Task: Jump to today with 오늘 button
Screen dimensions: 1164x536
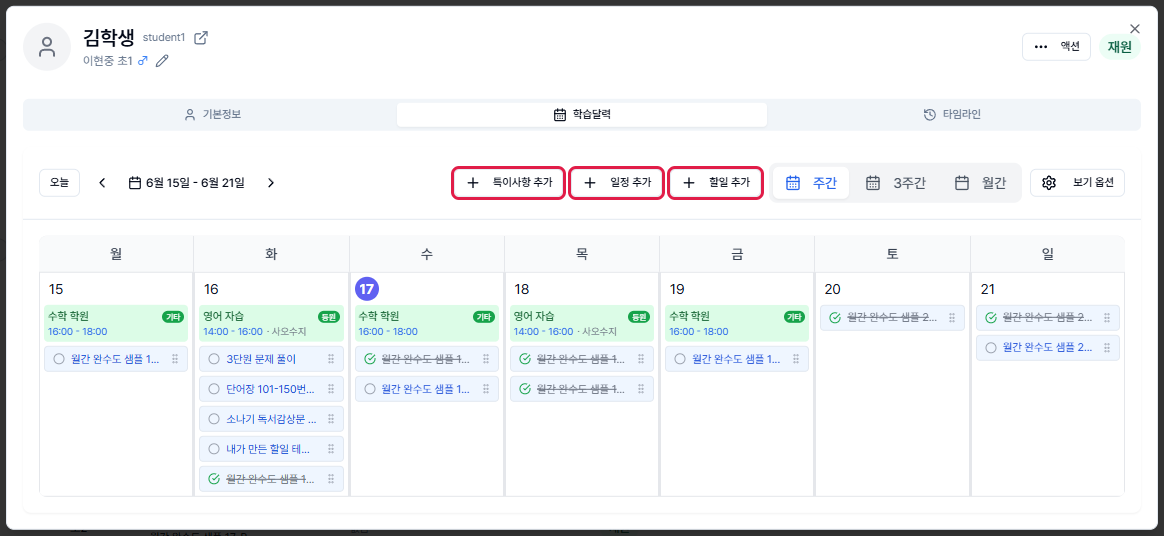Action: (x=59, y=183)
